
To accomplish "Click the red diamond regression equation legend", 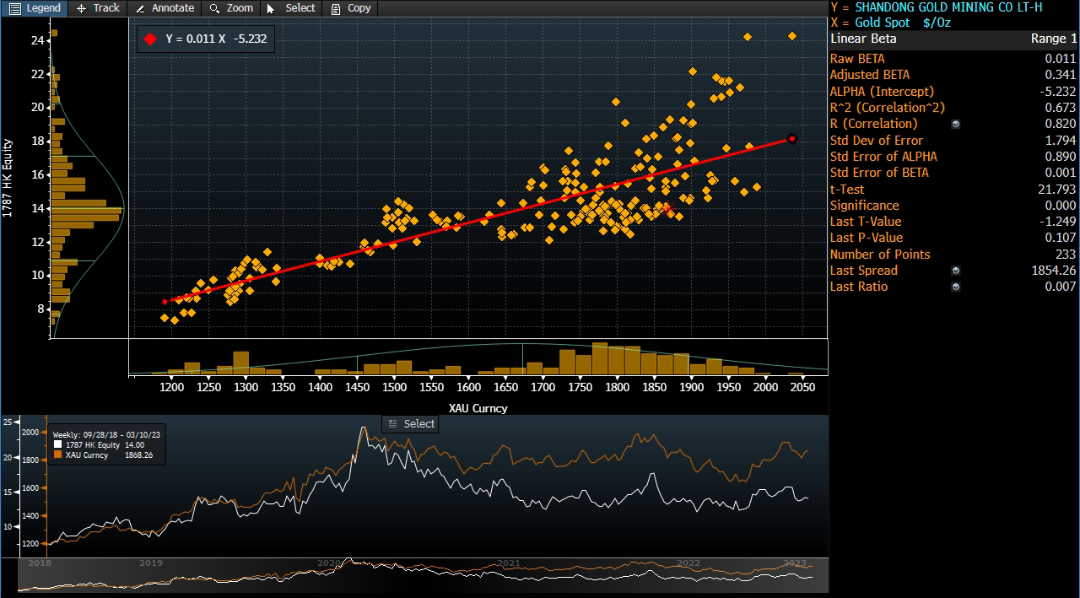I will (x=150, y=39).
